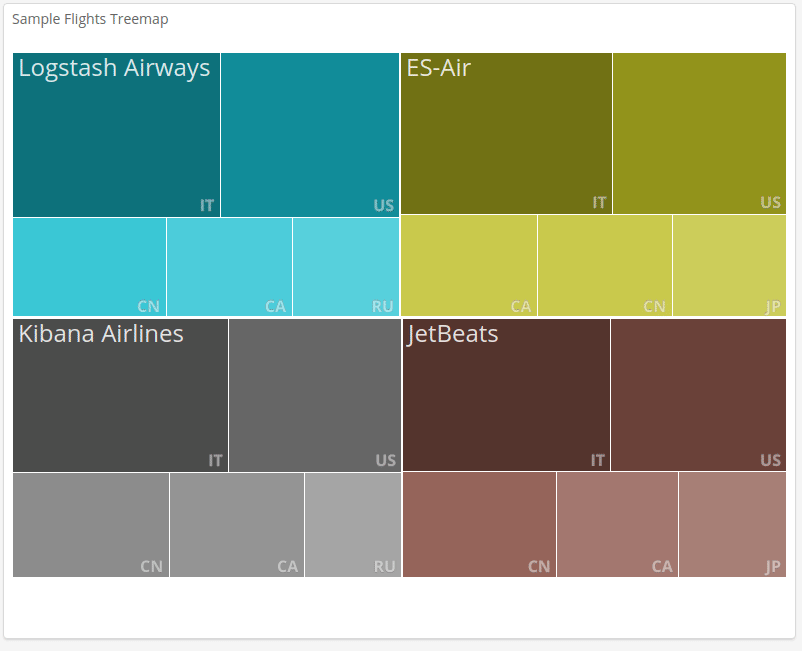The height and width of the screenshot is (651, 802).
Task: Click JetBeats CA block
Action: point(617,525)
